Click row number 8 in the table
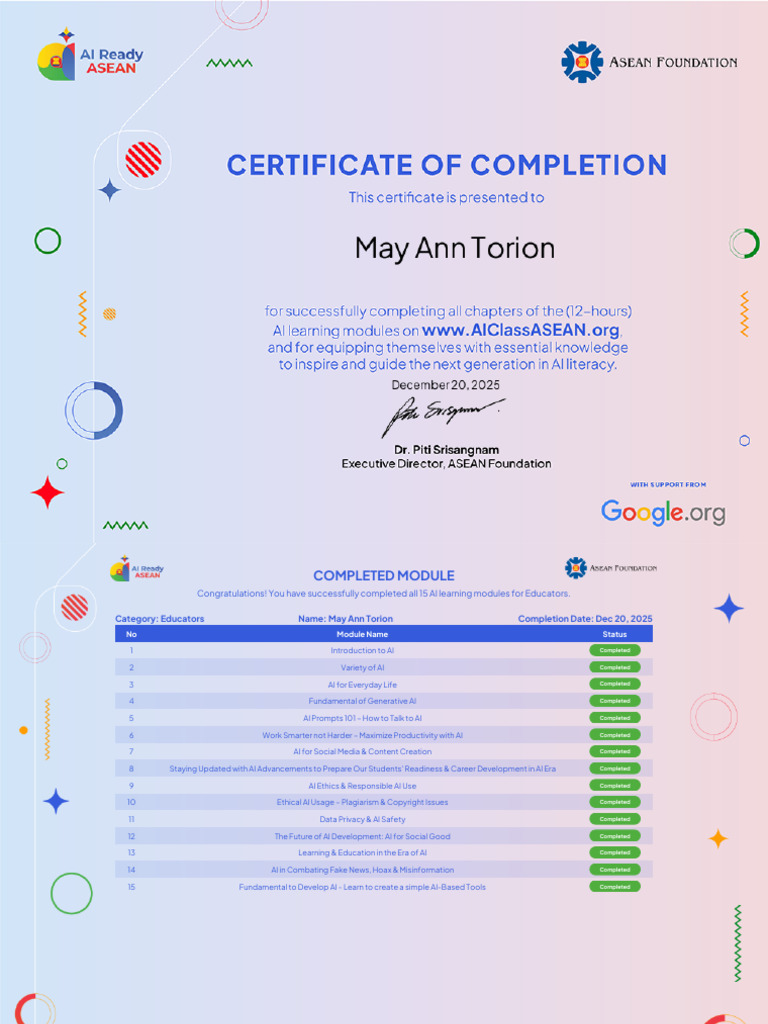Screen dimensions: 768x1024 tap(131, 769)
